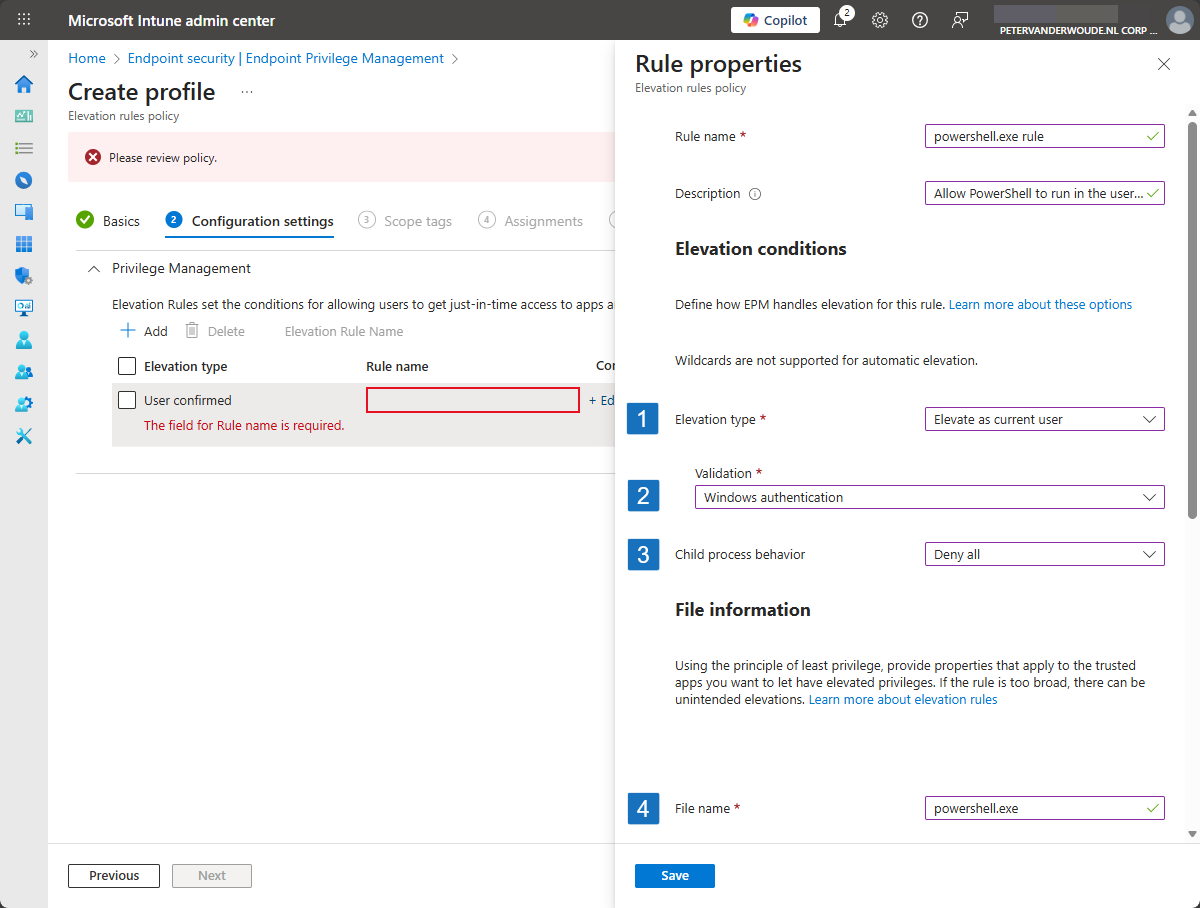1200x908 pixels.
Task: Open Learn more about elevation rules link
Action: 903,699
